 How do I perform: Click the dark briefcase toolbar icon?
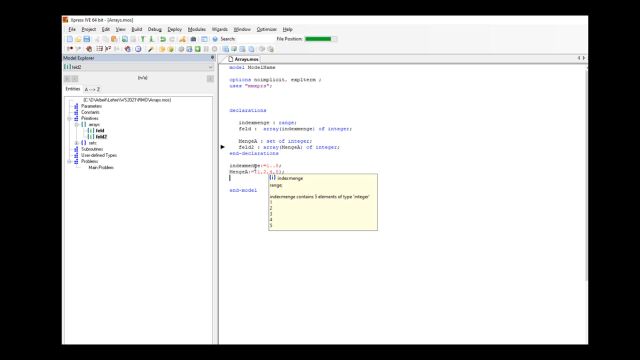pyautogui.click(x=193, y=39)
